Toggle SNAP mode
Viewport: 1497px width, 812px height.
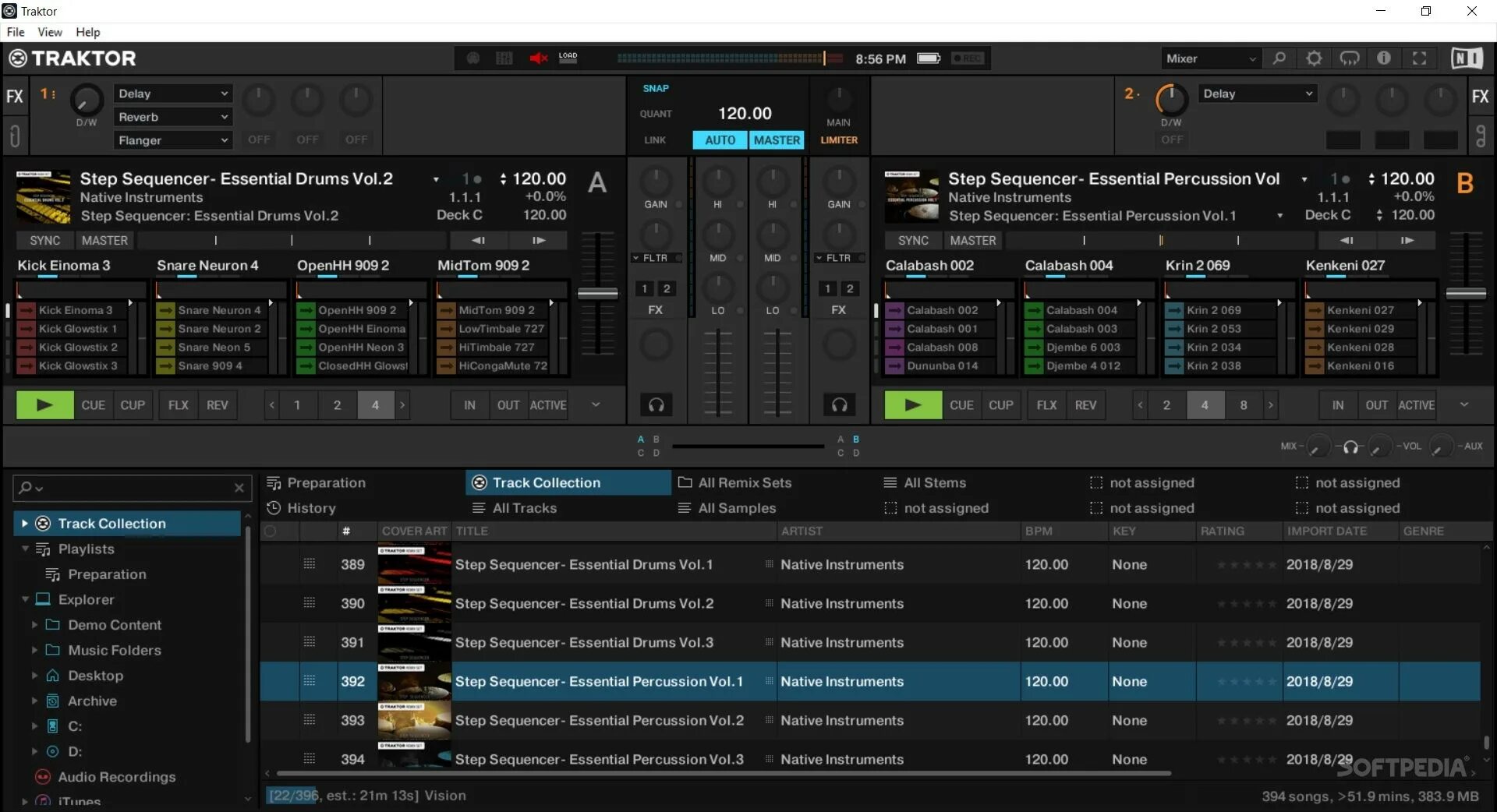[x=656, y=89]
